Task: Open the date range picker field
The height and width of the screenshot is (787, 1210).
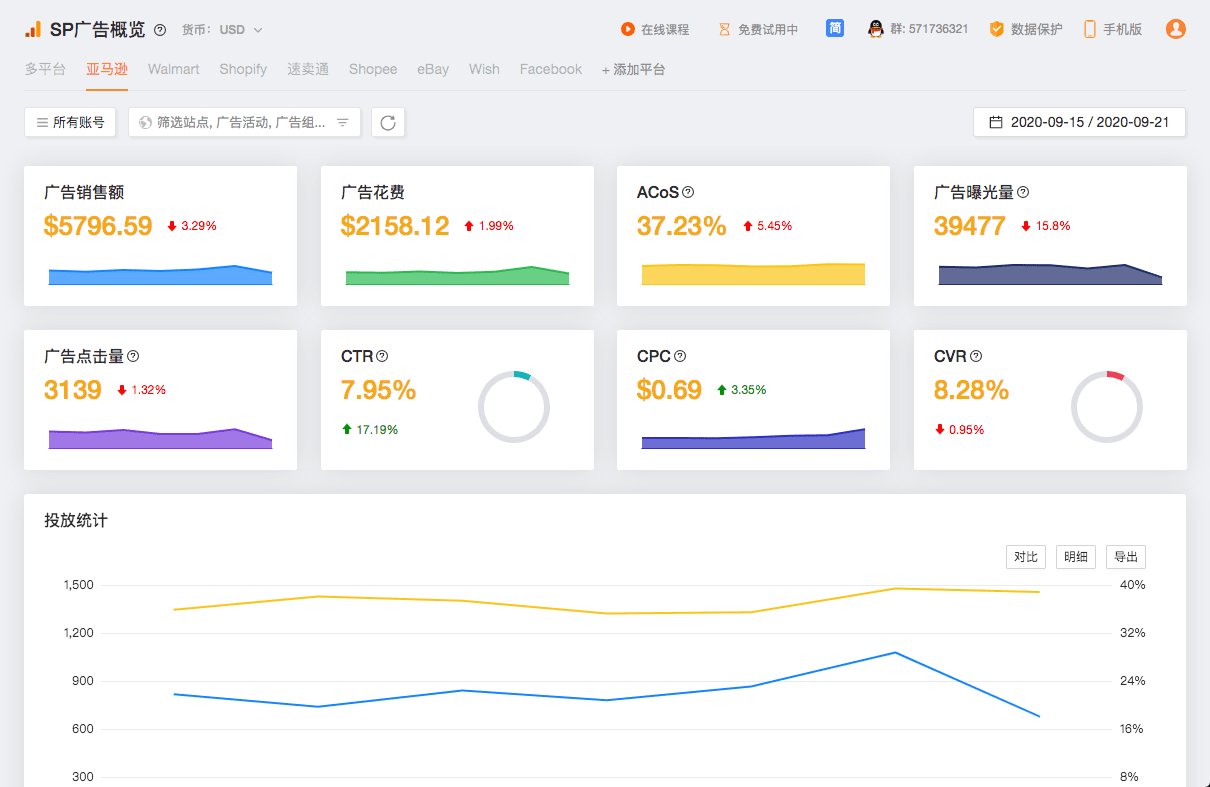Action: 1079,122
